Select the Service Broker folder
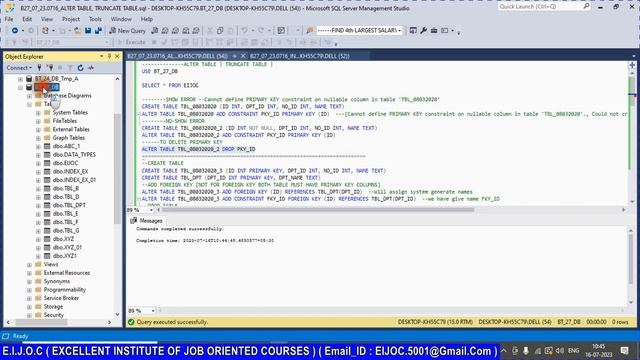The image size is (640, 360). click(x=61, y=298)
